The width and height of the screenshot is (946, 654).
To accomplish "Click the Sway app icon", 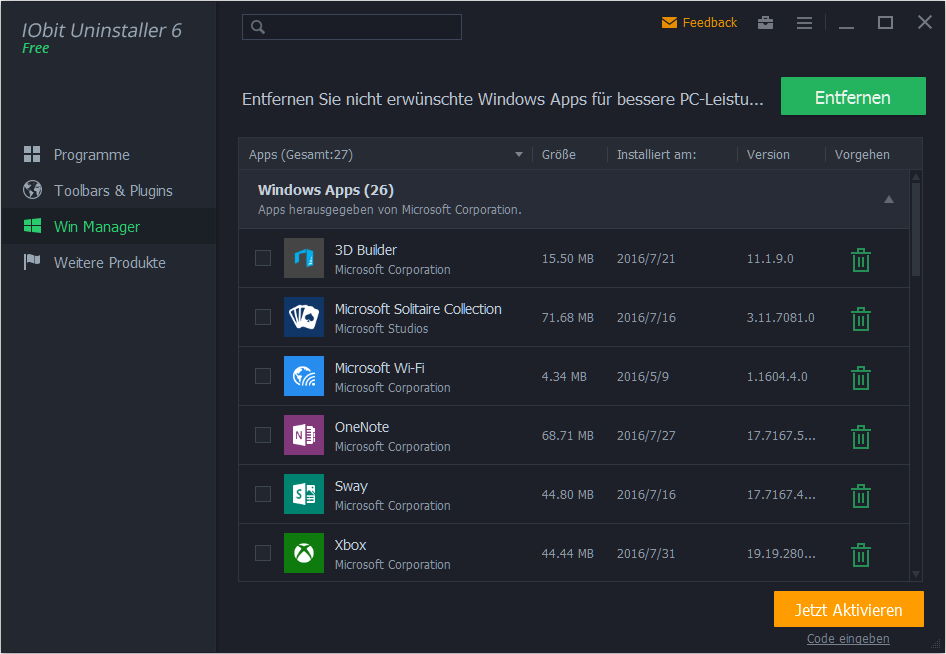I will coord(303,494).
